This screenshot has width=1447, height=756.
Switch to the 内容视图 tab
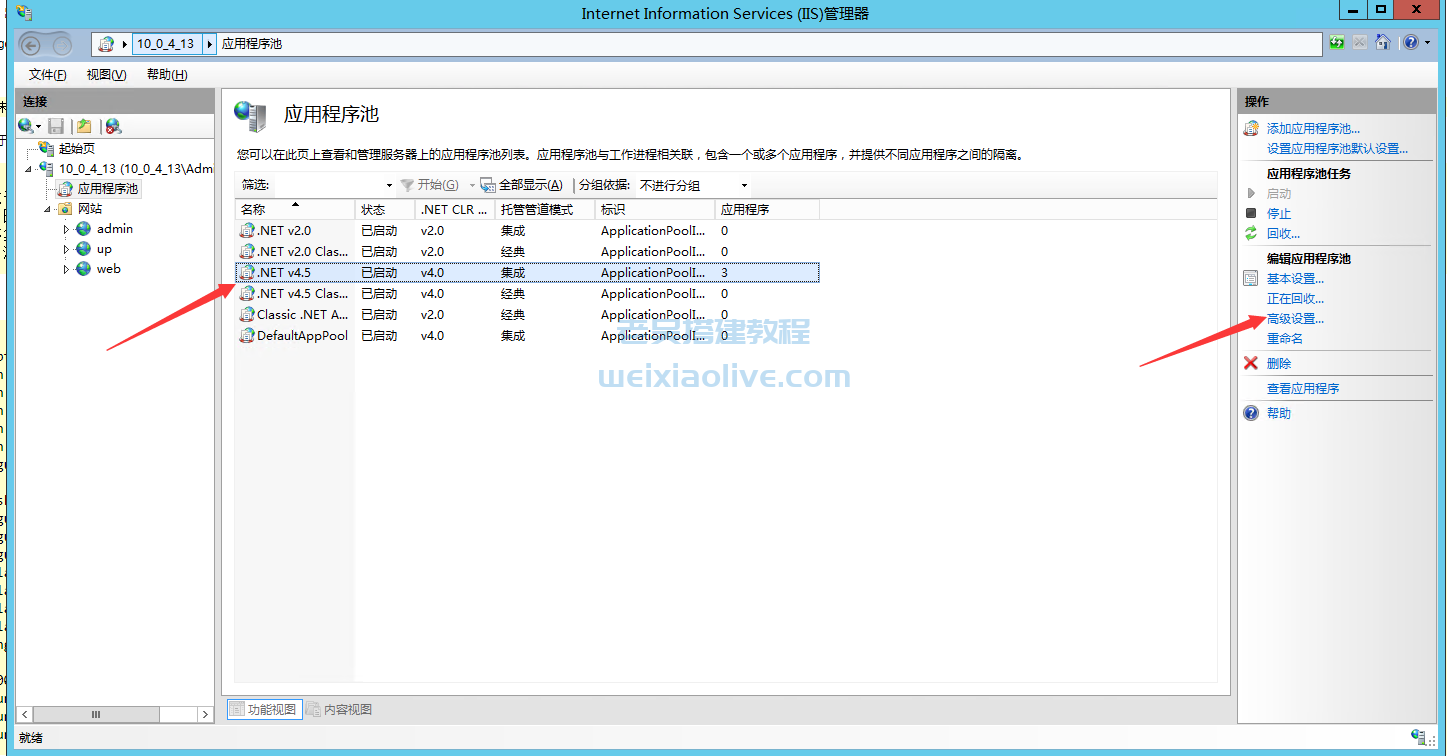pos(347,710)
